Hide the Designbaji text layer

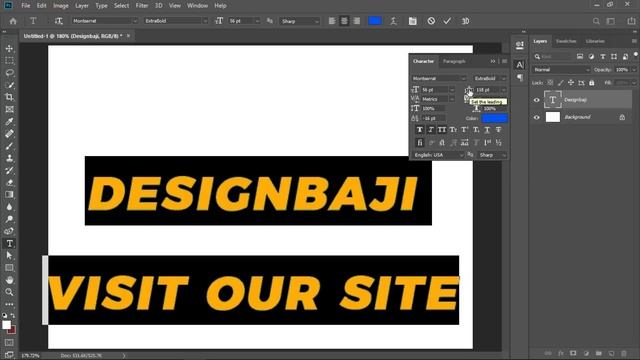[x=536, y=100]
